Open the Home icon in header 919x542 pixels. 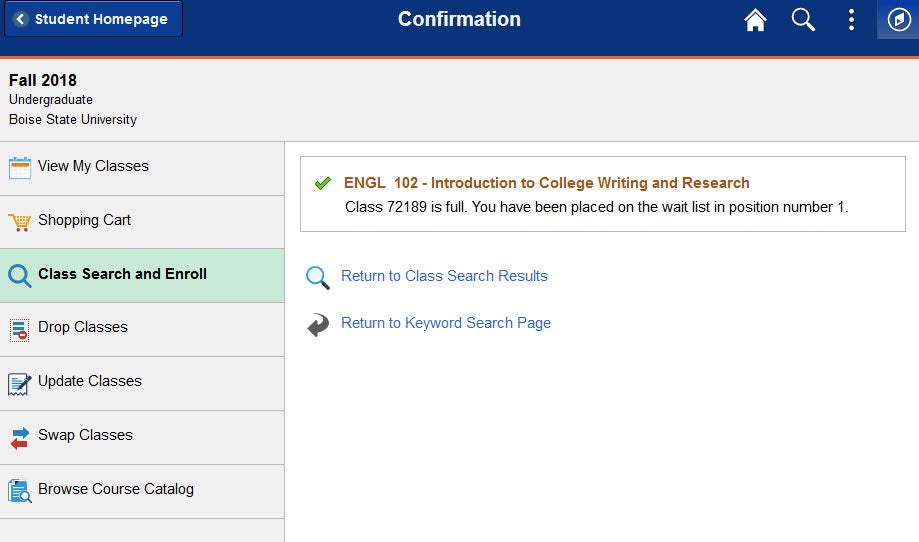pos(755,19)
